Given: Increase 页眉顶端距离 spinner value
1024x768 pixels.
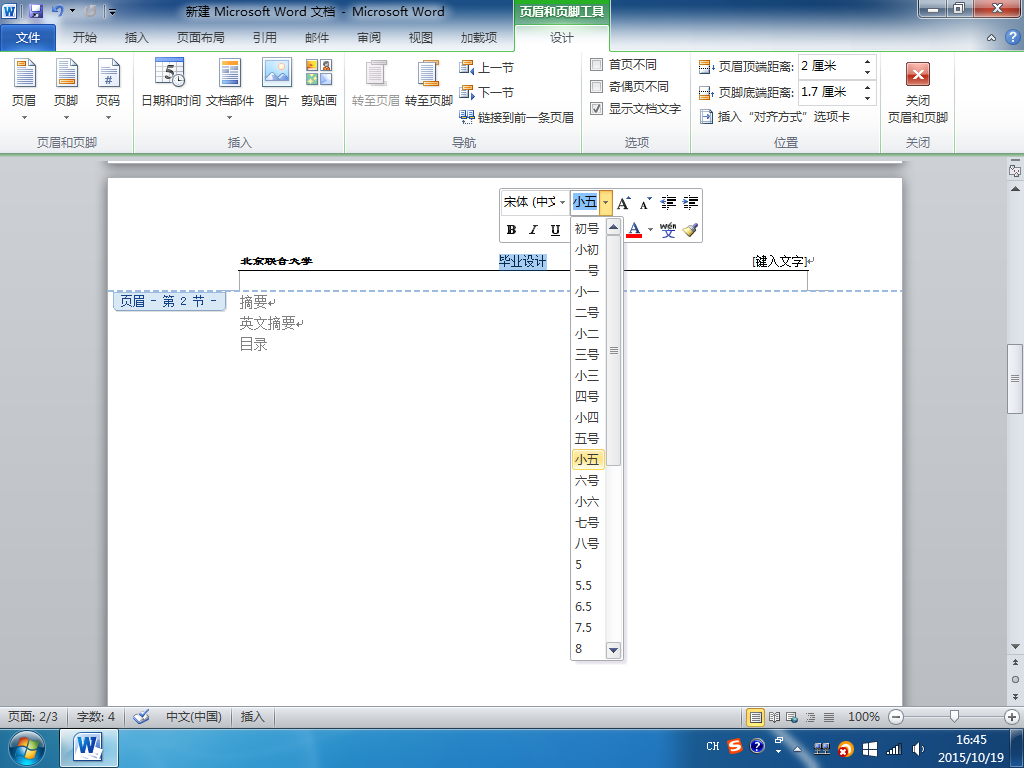Looking at the screenshot, I should pos(867,61).
